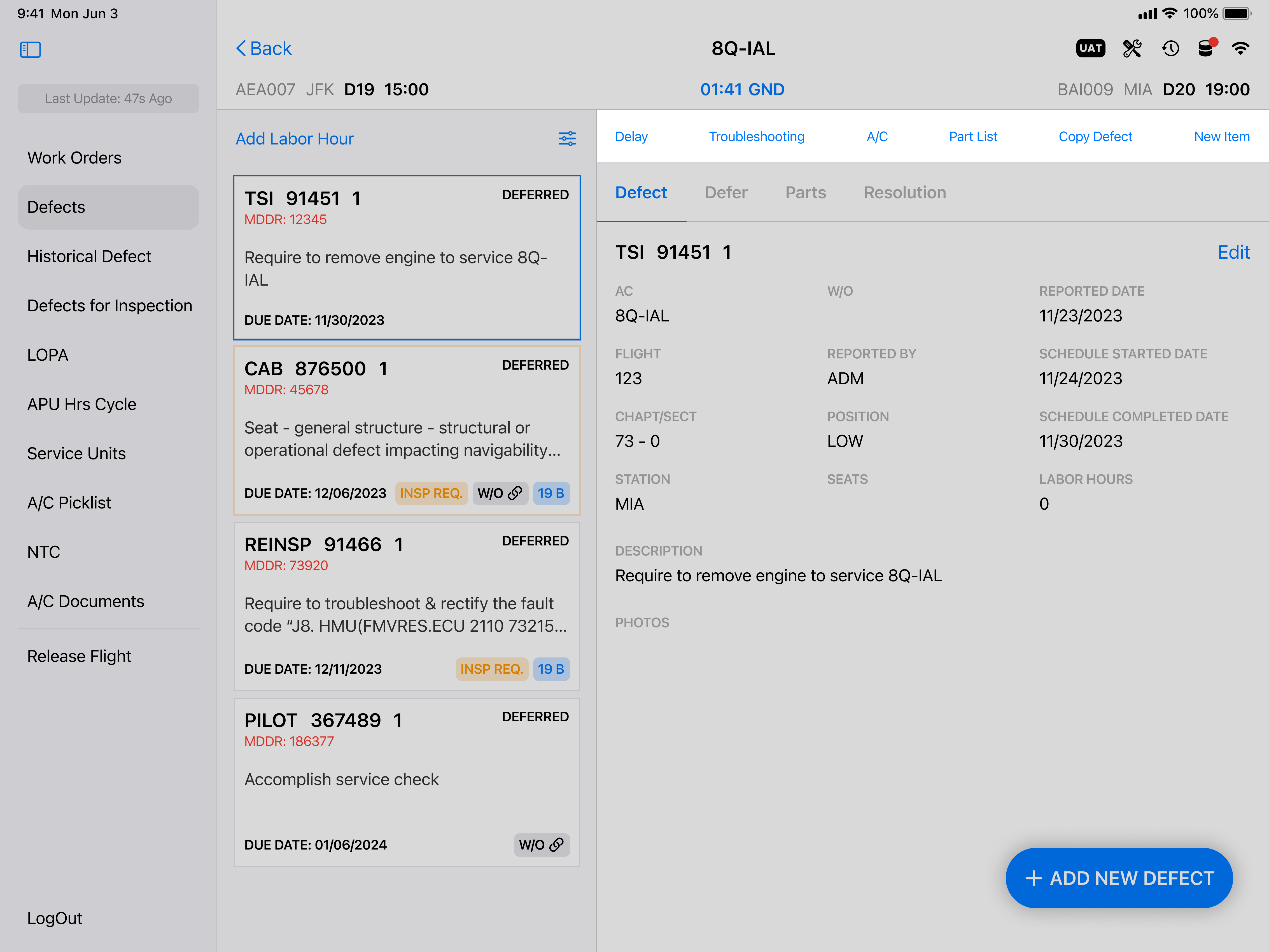Switch to the Defer tab

click(726, 192)
